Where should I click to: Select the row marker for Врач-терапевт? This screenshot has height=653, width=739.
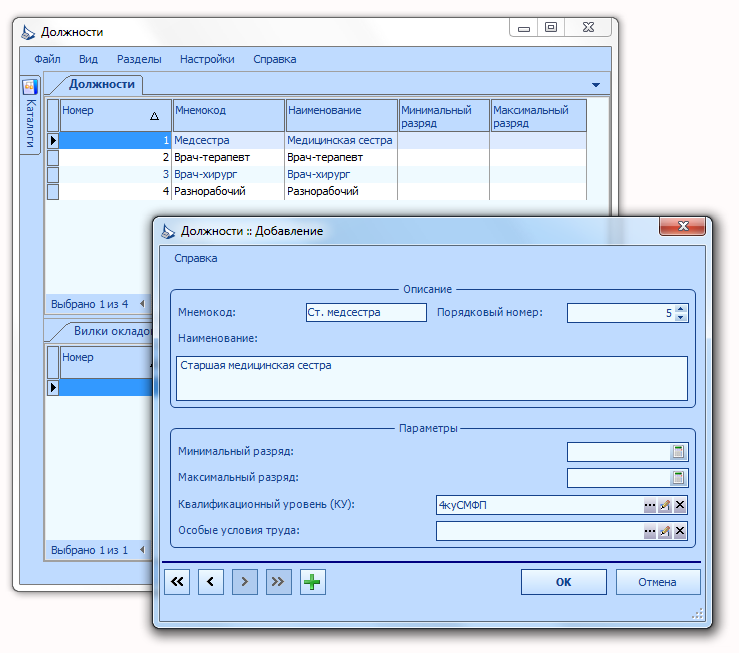[x=53, y=157]
